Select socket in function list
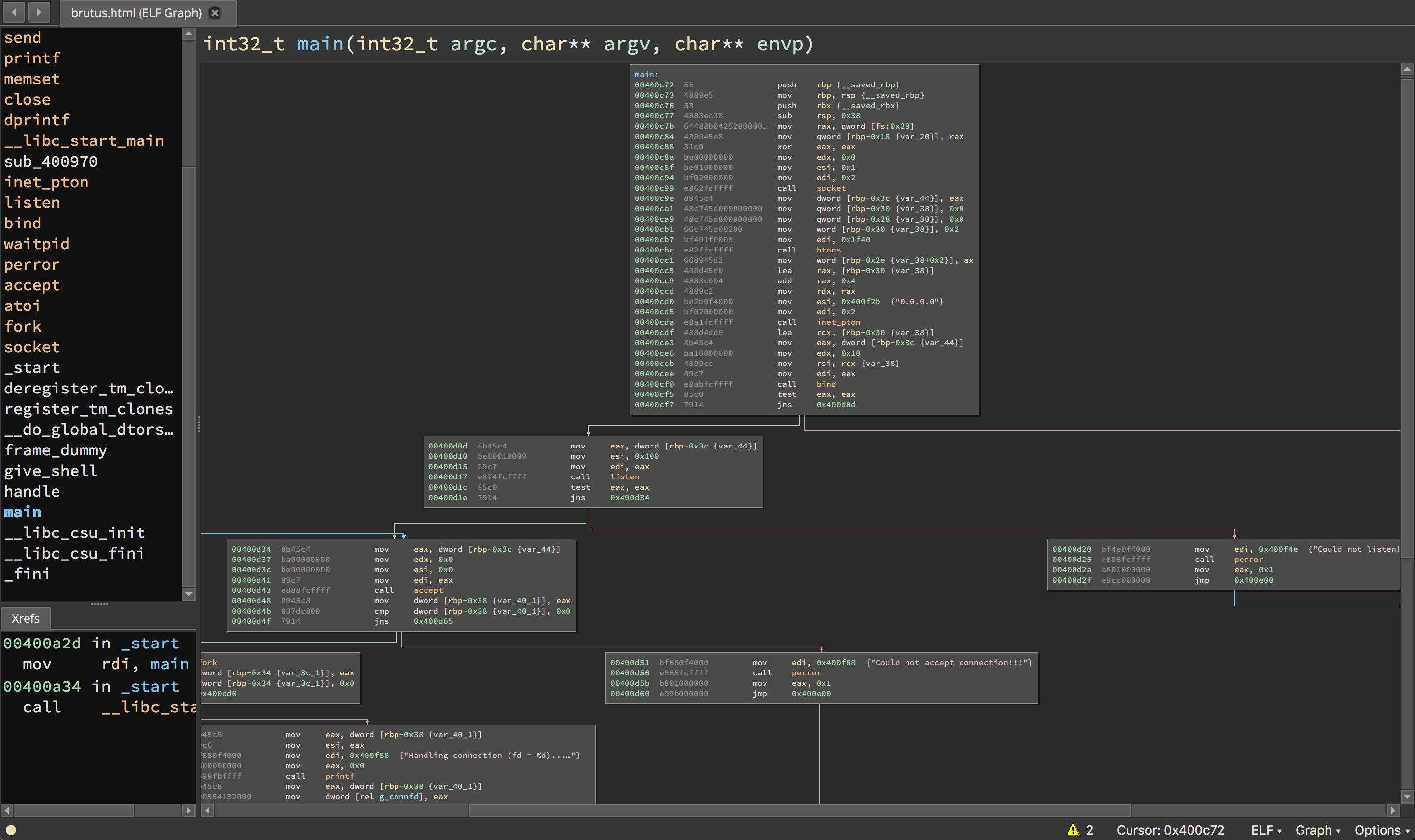 pyautogui.click(x=32, y=347)
